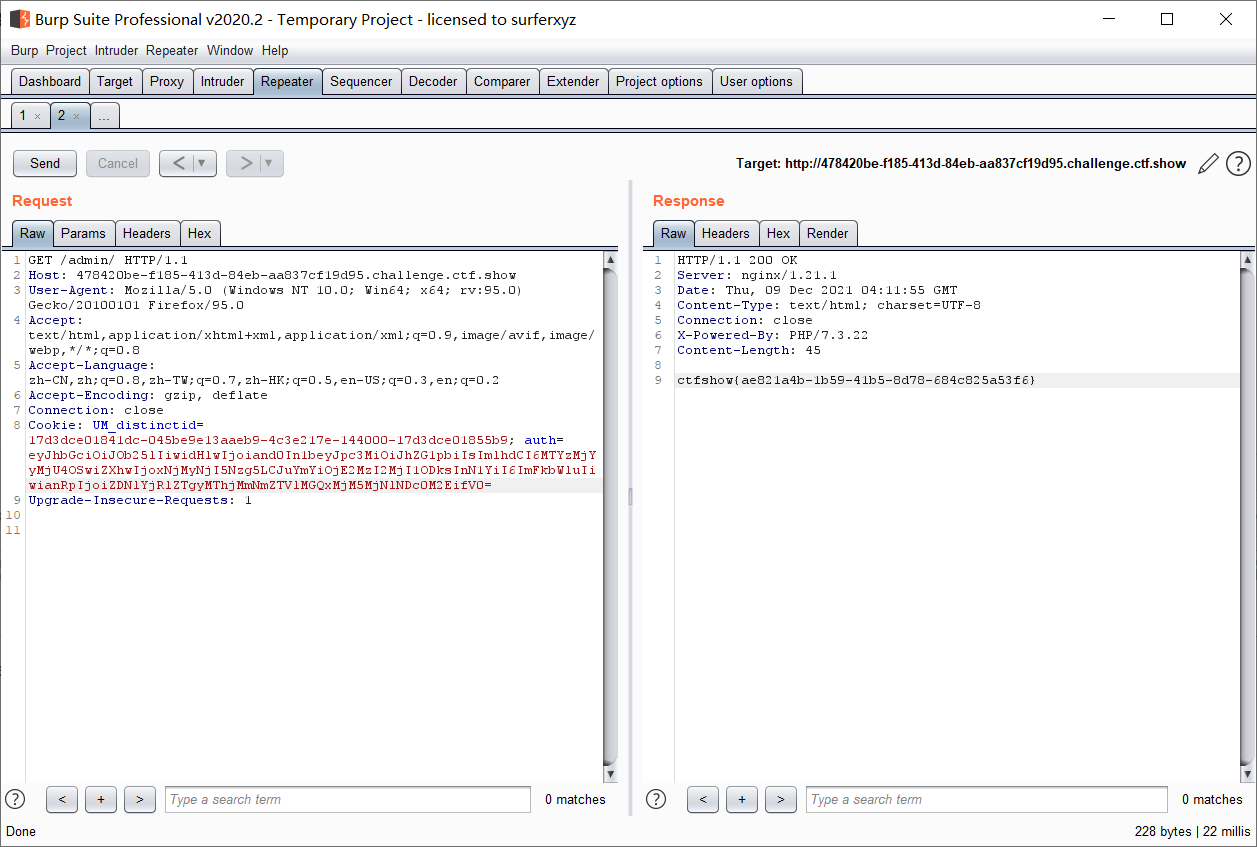Open response search options plus button
The height and width of the screenshot is (847, 1257).
click(742, 799)
